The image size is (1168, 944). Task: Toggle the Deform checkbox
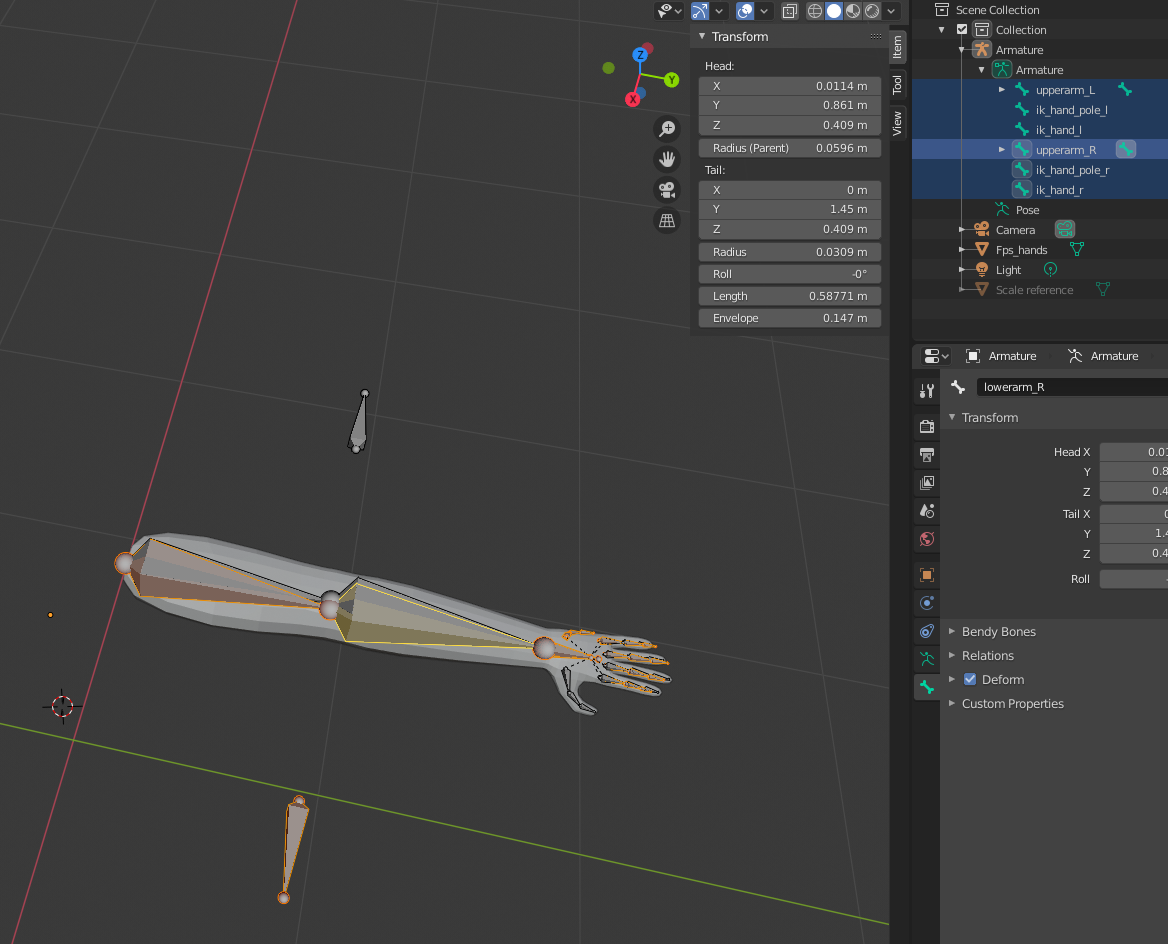[x=969, y=680]
